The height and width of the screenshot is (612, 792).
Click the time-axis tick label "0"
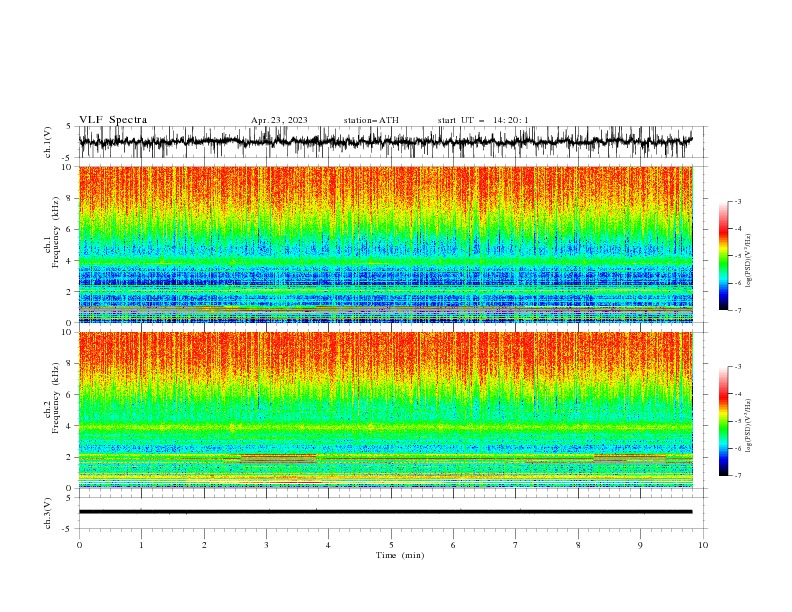pos(79,545)
